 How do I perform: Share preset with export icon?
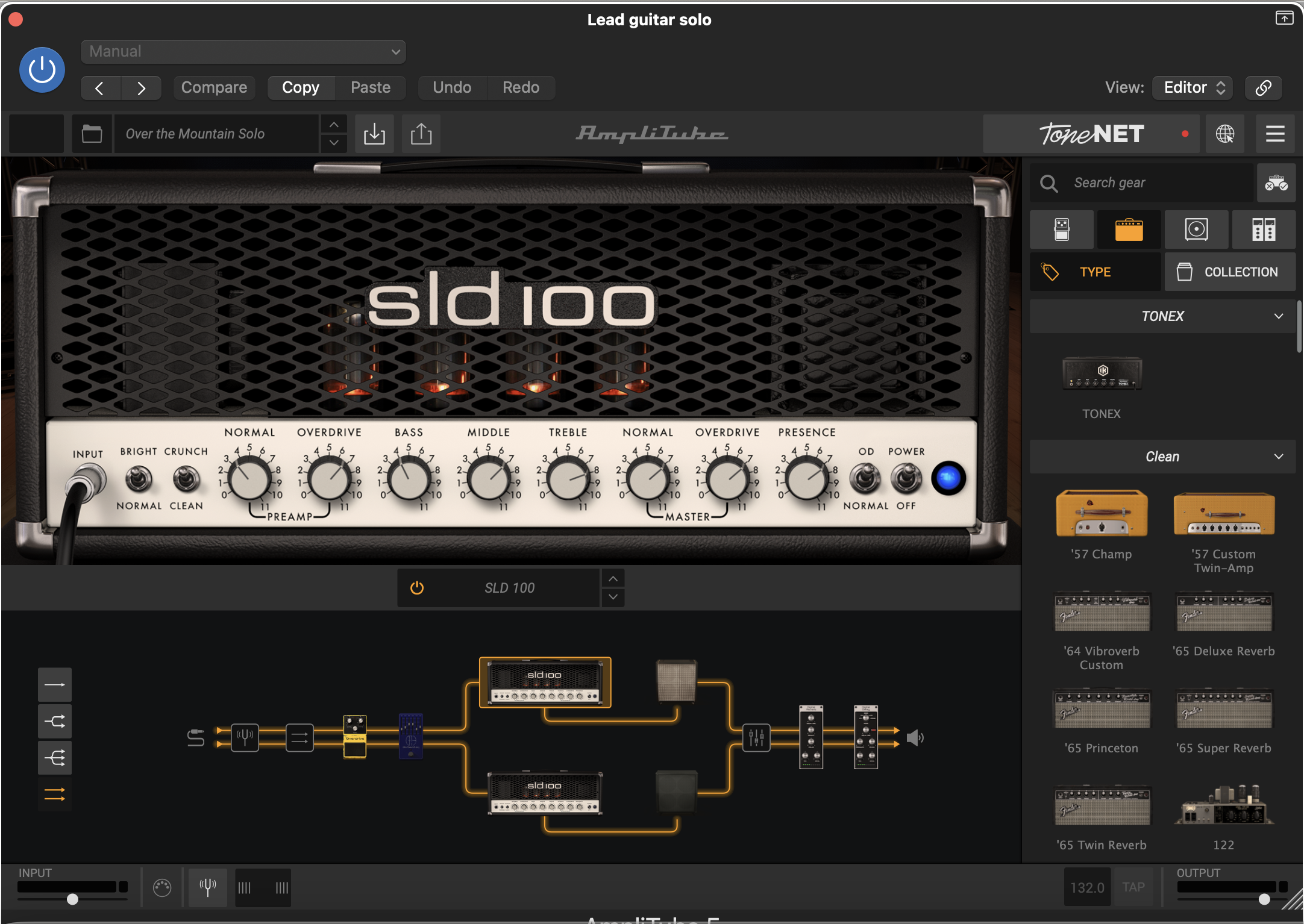(421, 134)
